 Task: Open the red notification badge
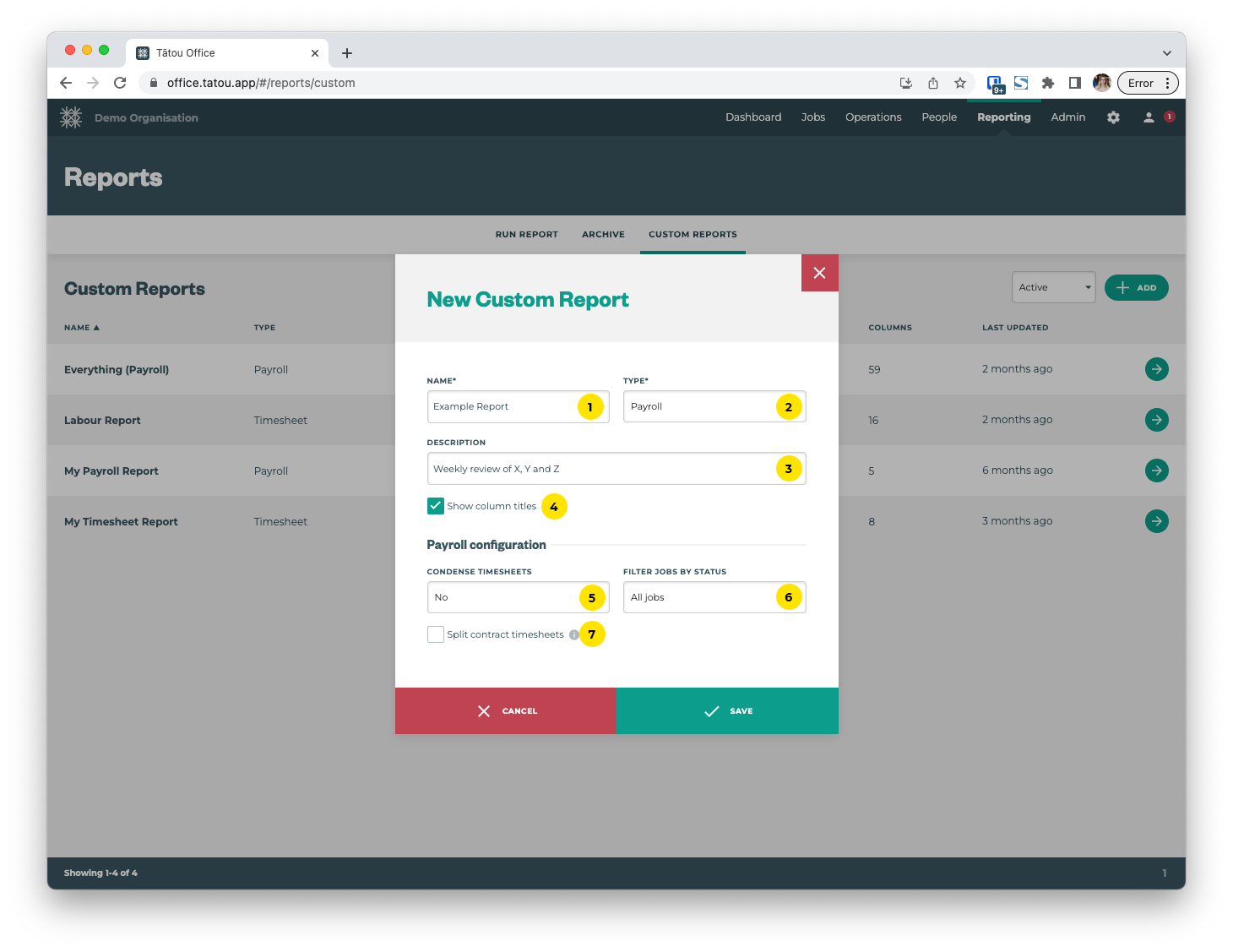point(1169,117)
